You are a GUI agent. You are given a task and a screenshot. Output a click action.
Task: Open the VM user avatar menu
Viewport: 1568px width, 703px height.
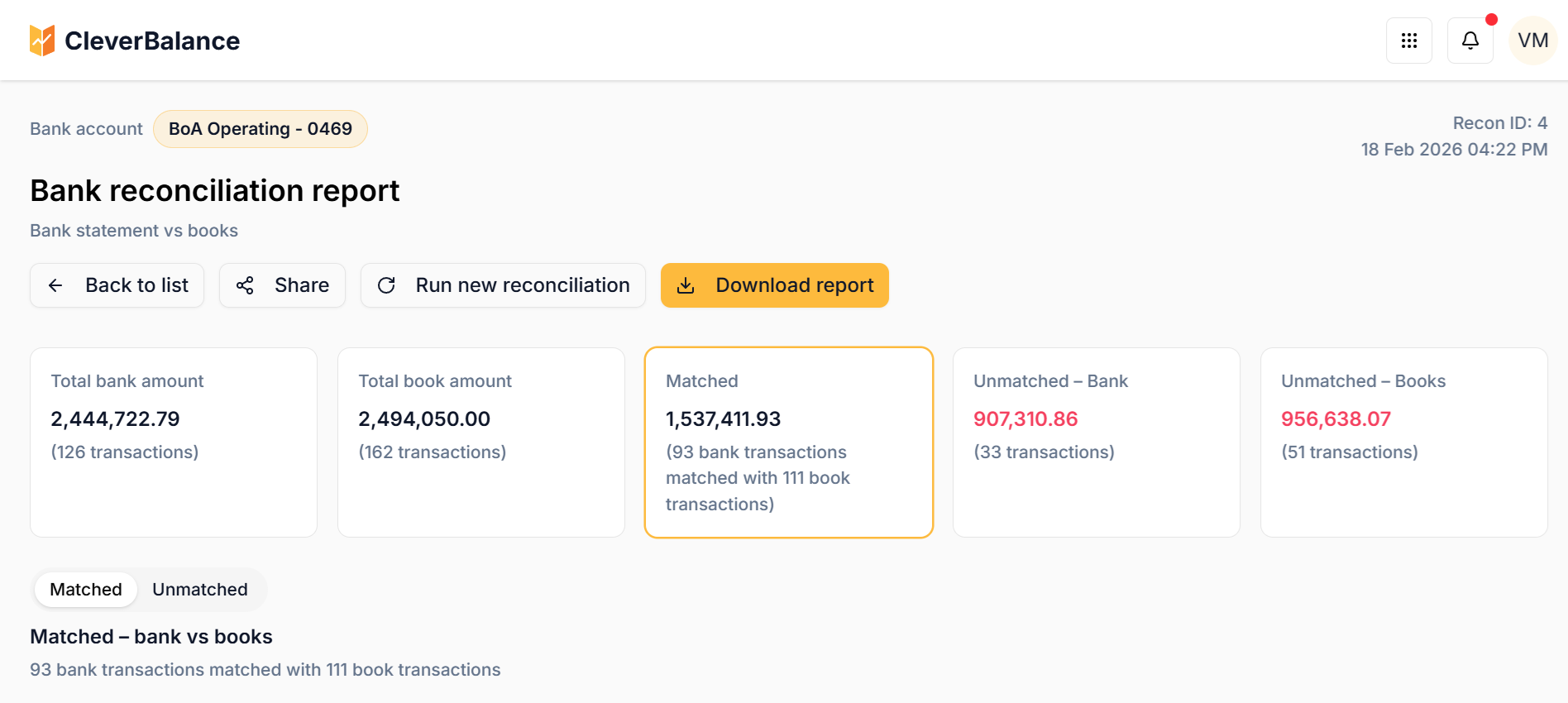pos(1533,41)
